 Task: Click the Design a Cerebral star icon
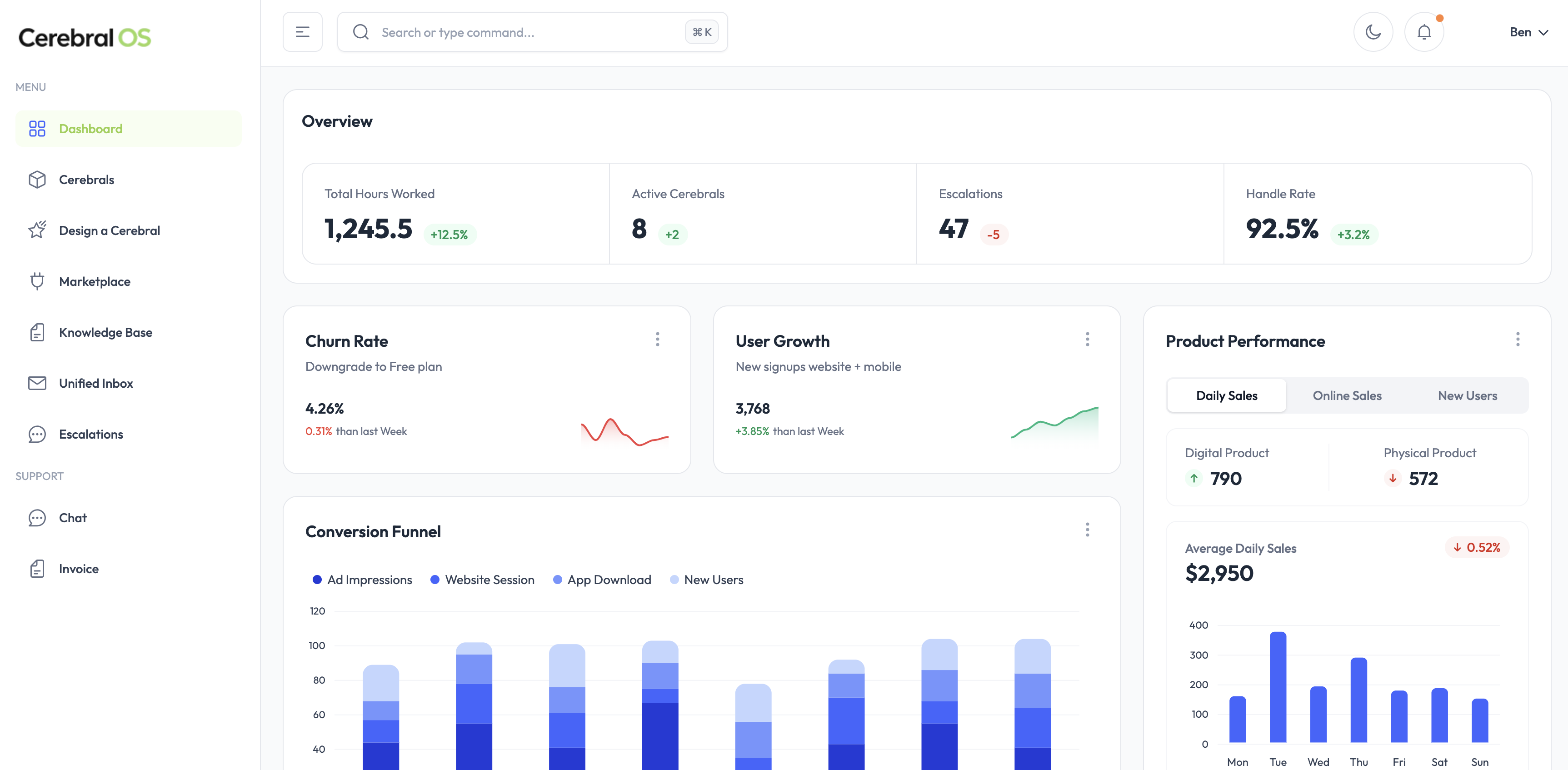click(x=37, y=230)
